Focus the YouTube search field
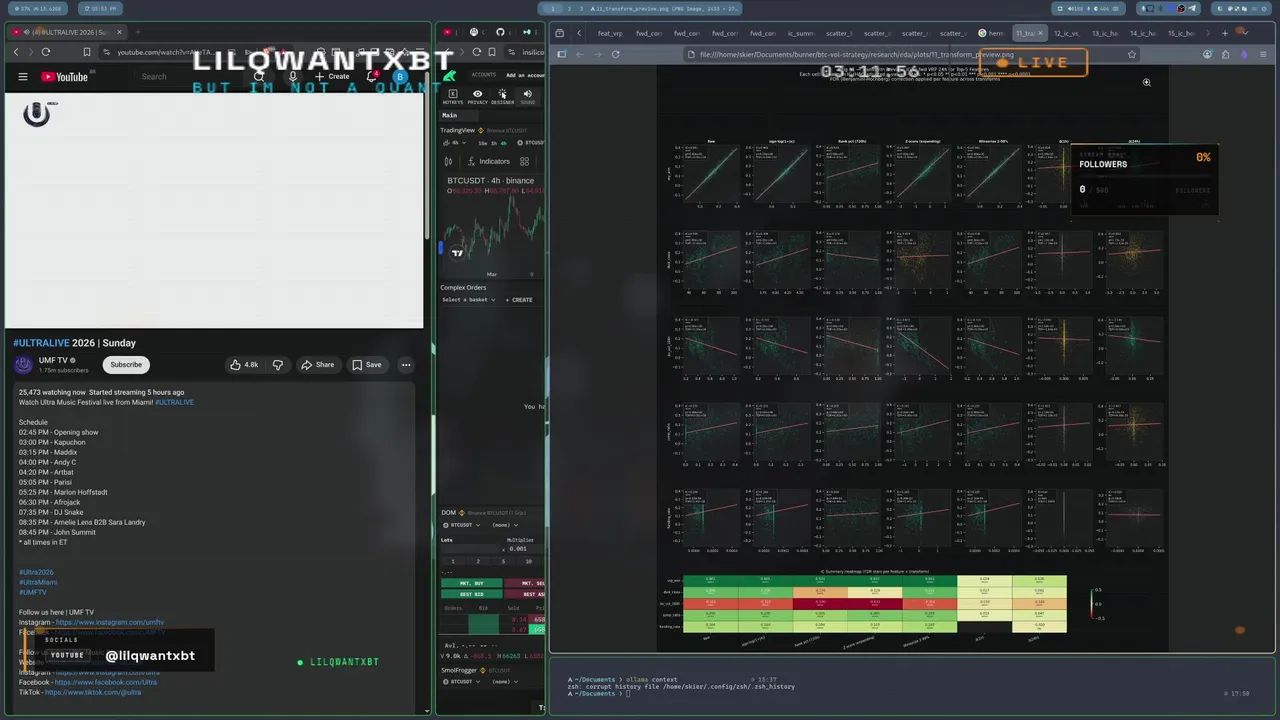 [x=190, y=76]
